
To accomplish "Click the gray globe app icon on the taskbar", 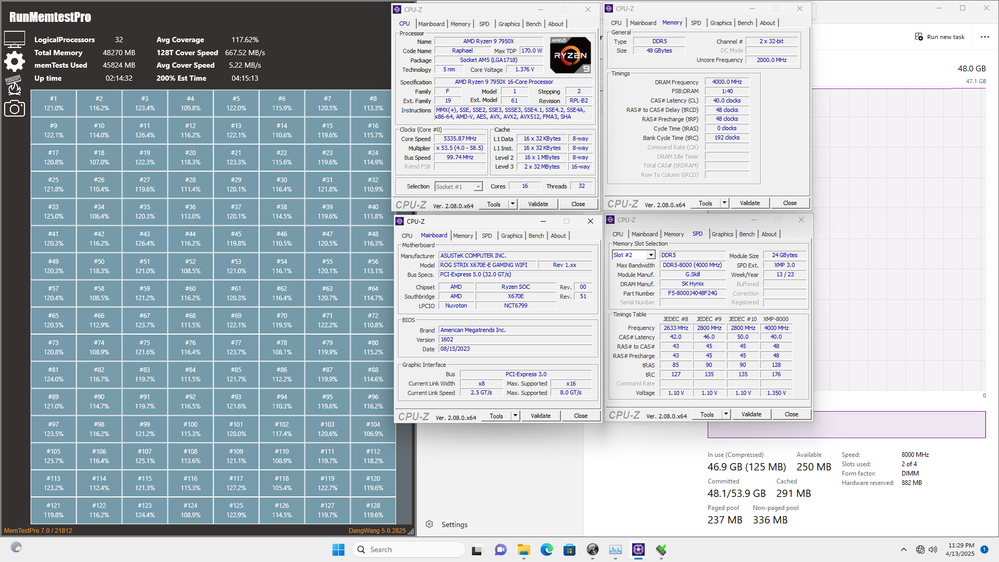I will (593, 549).
